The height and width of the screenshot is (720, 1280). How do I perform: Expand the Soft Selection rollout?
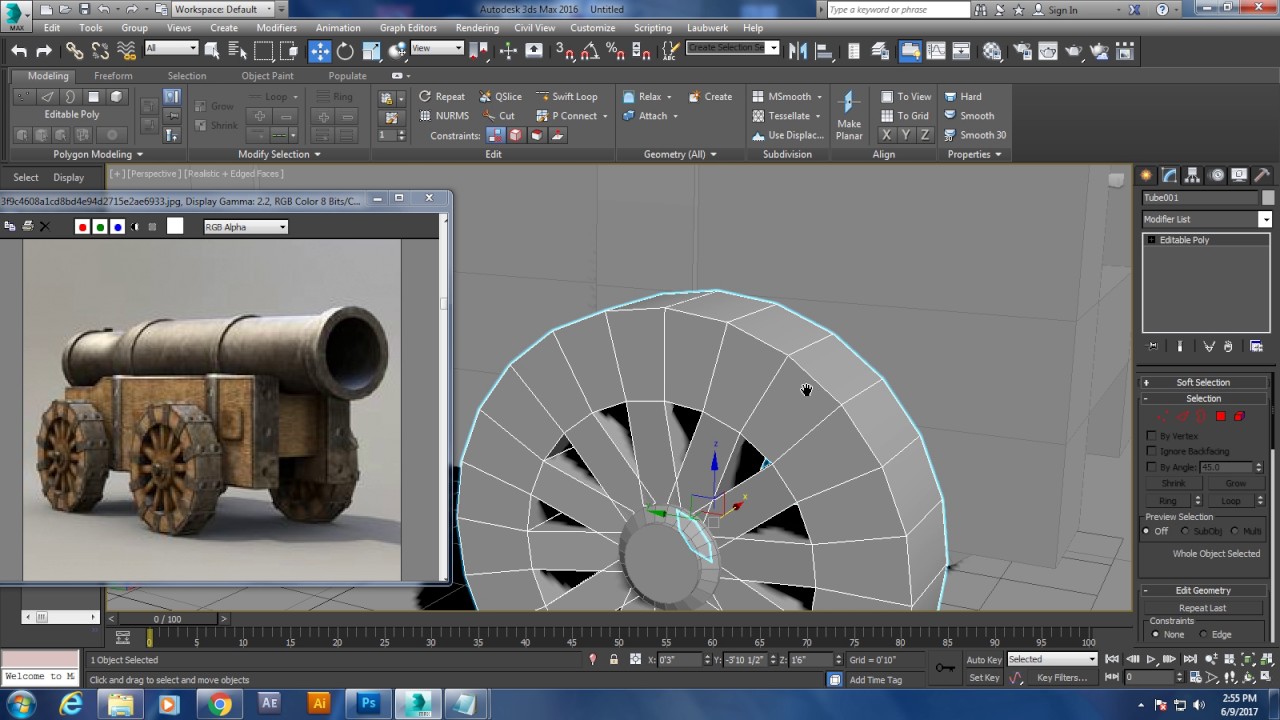pyautogui.click(x=1203, y=382)
